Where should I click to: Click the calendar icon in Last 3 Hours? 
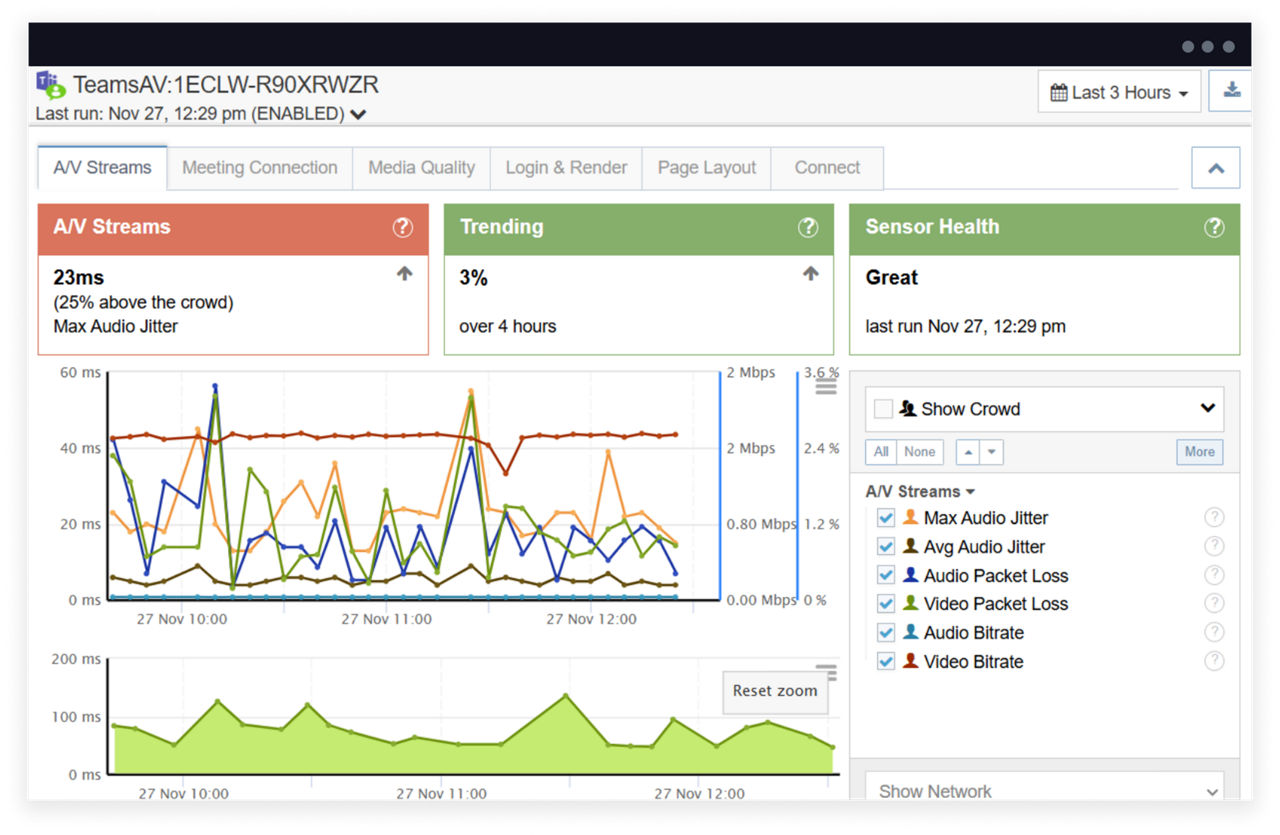coord(1059,93)
